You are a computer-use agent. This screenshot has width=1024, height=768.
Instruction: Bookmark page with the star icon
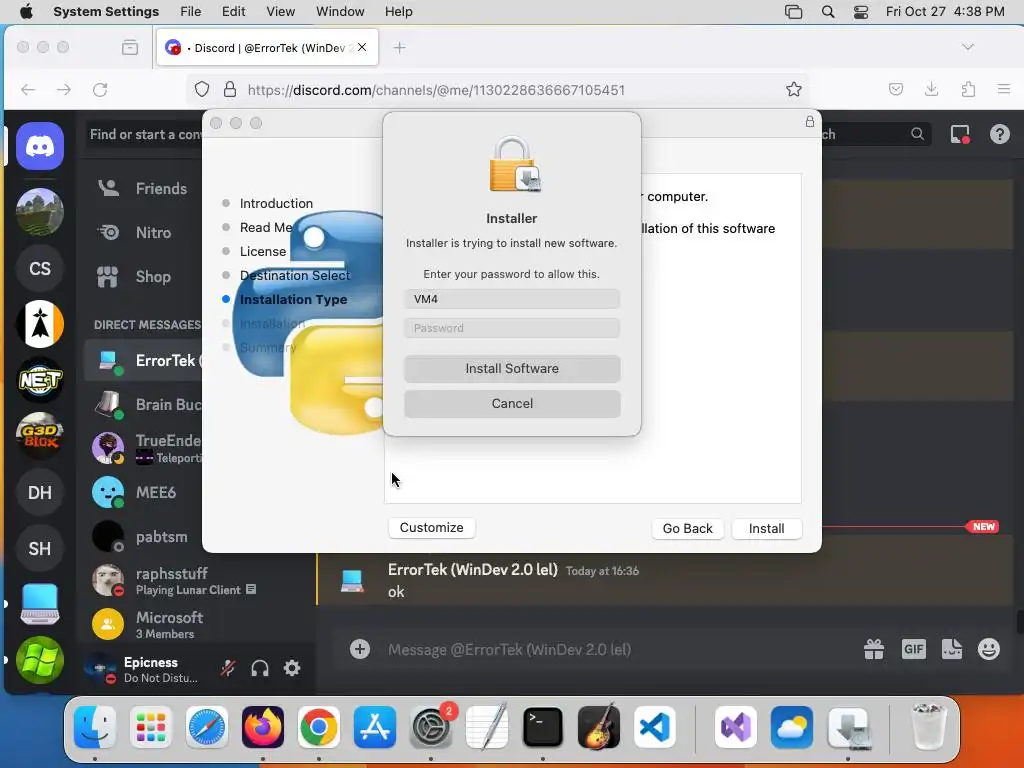tap(793, 89)
